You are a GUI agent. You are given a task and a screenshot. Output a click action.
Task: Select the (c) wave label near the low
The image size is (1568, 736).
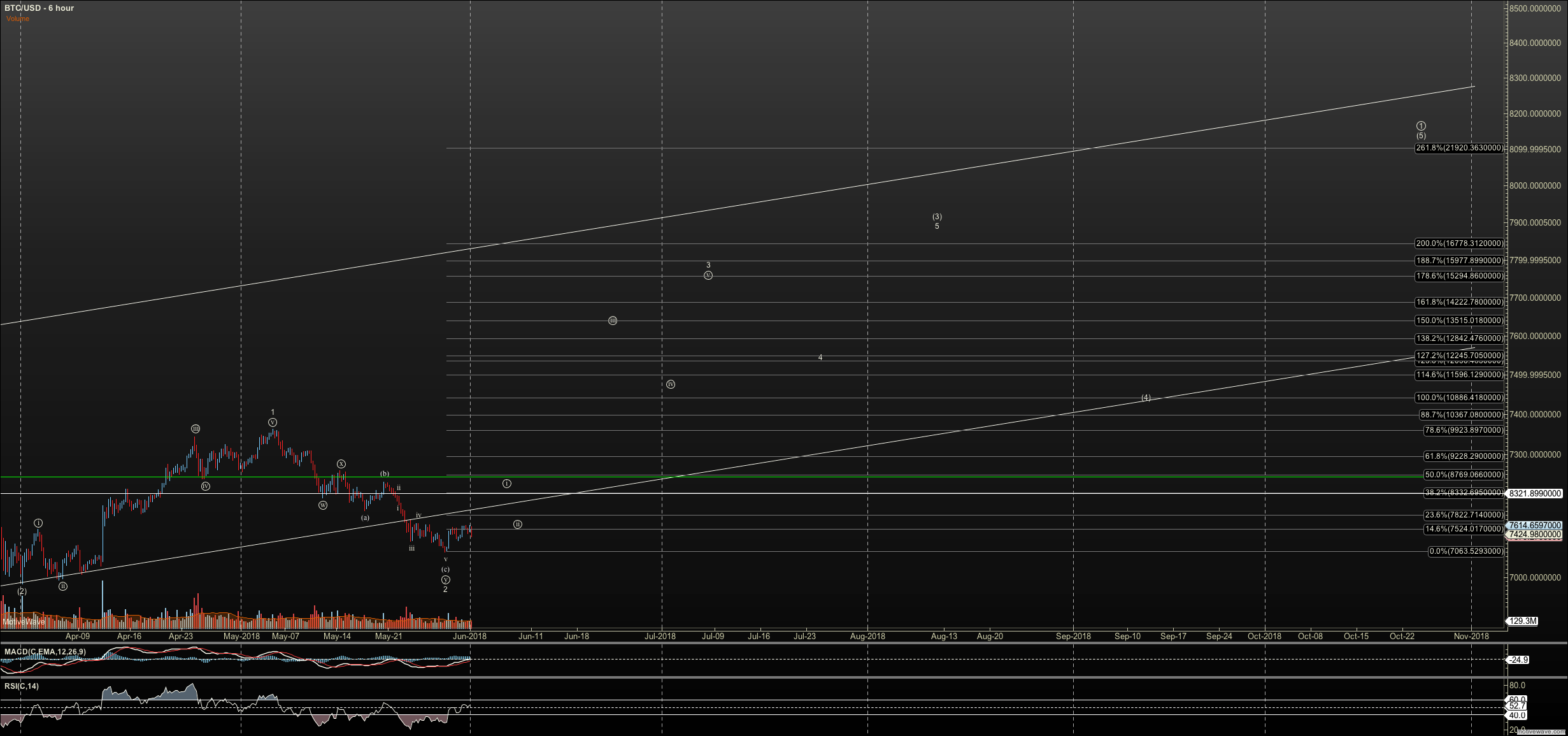click(445, 570)
